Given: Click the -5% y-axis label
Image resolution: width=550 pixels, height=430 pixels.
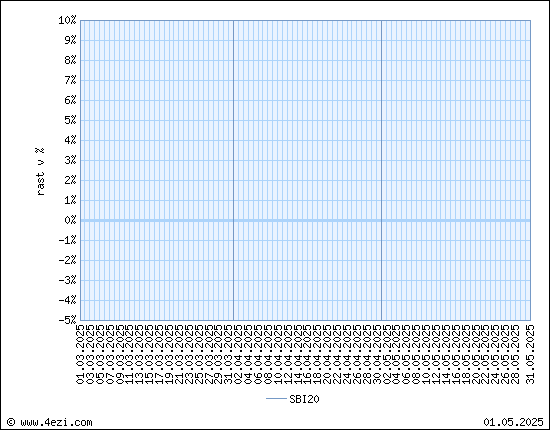Looking at the screenshot, I should [67, 320].
